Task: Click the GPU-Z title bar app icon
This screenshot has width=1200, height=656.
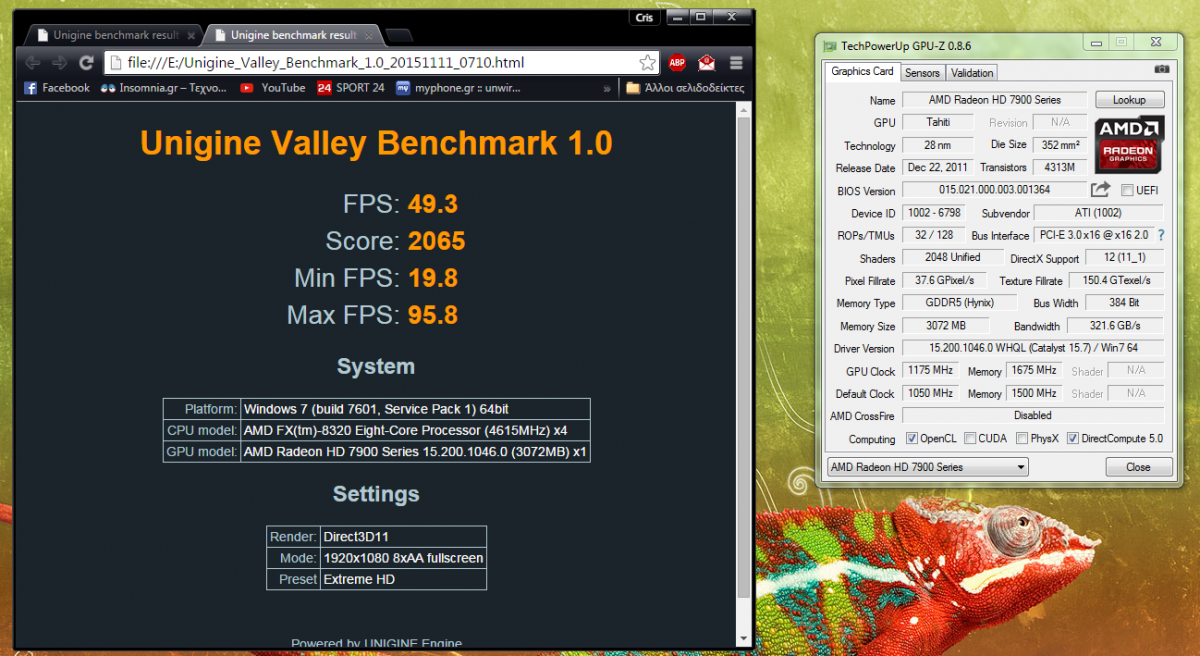Action: pos(829,45)
